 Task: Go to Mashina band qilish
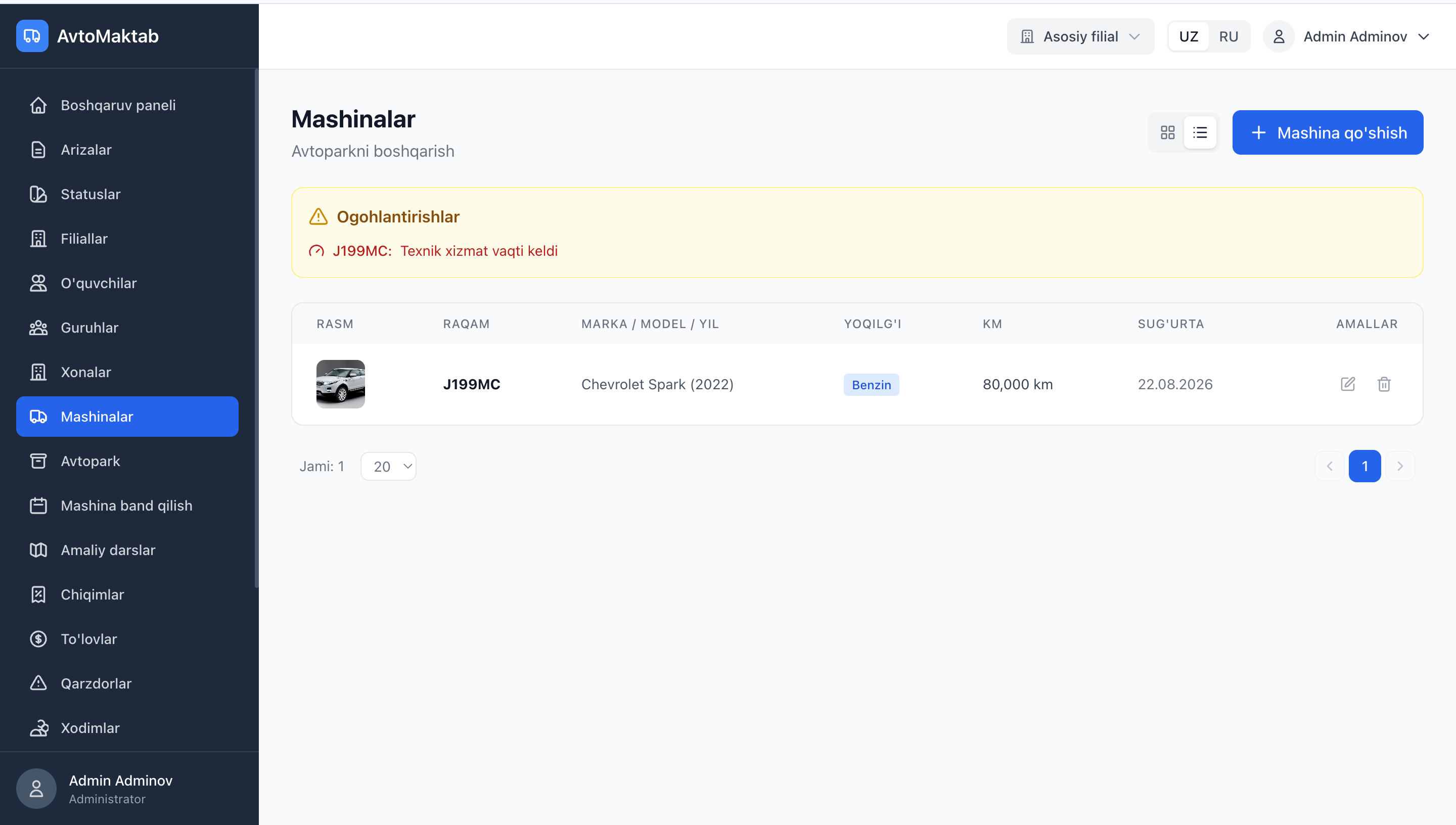coord(126,506)
